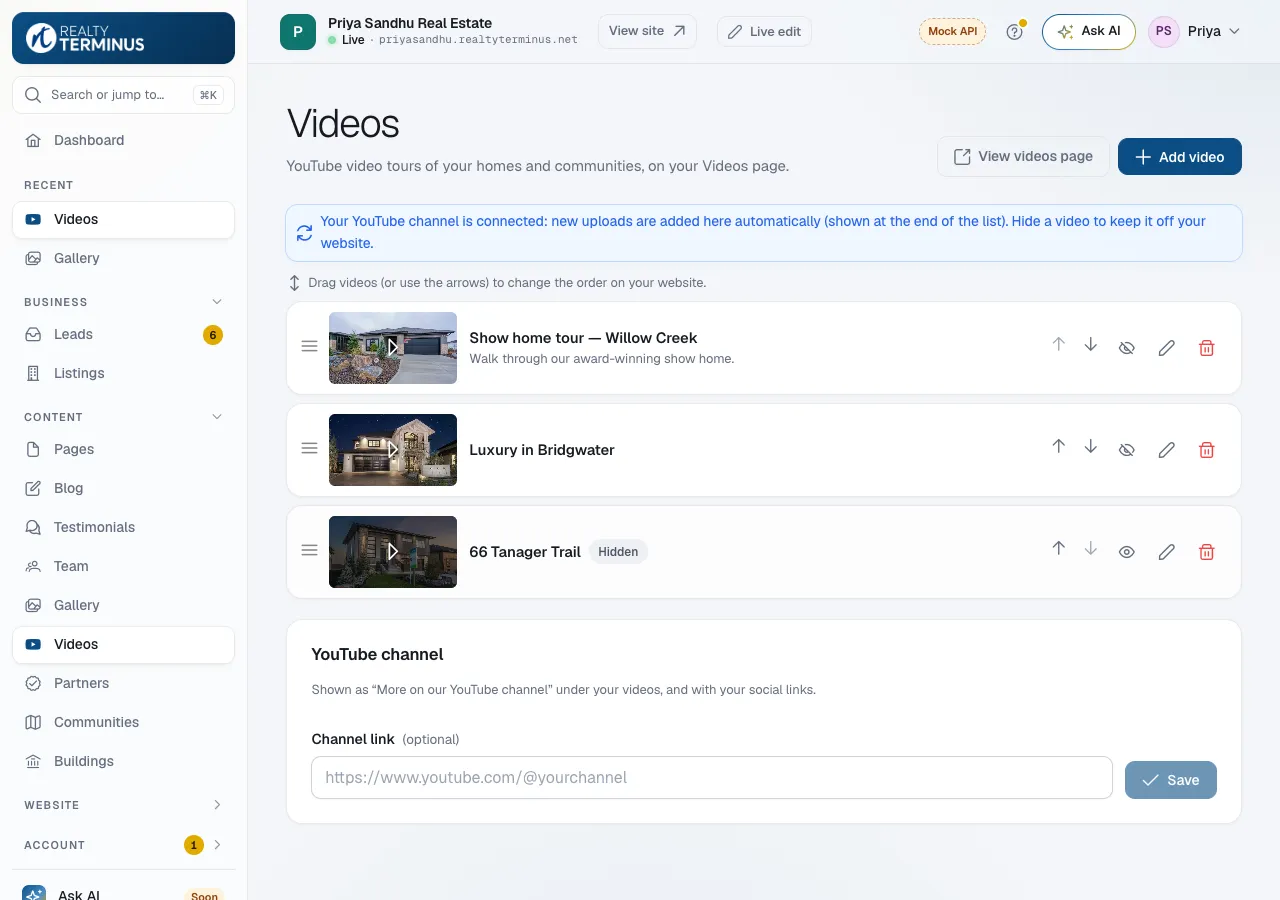
Task: Delete the Show home tour video
Action: click(1207, 348)
